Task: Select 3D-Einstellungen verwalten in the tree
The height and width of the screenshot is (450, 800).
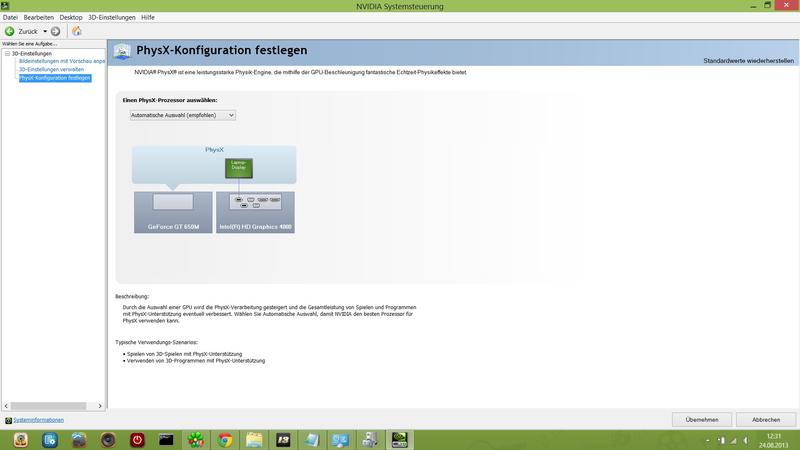Action: point(51,69)
